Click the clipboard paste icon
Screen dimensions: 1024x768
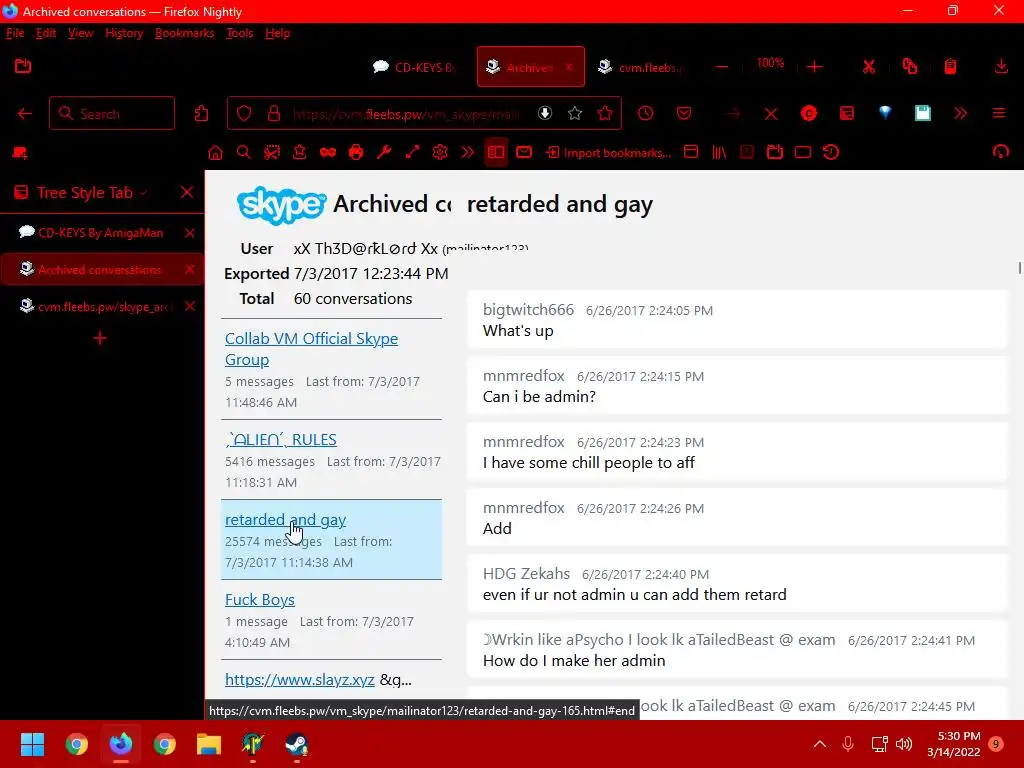(950, 66)
